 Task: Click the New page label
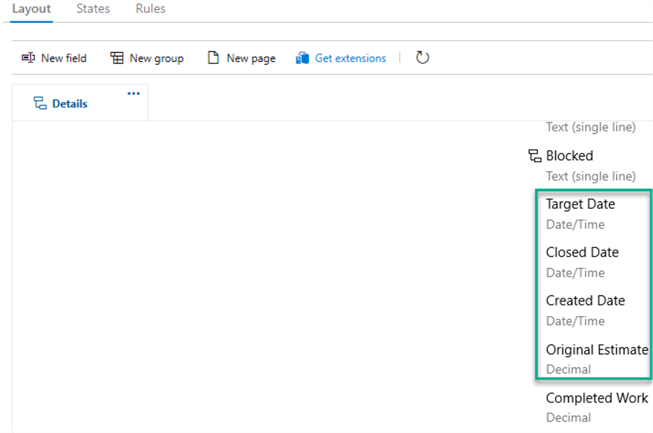point(251,58)
